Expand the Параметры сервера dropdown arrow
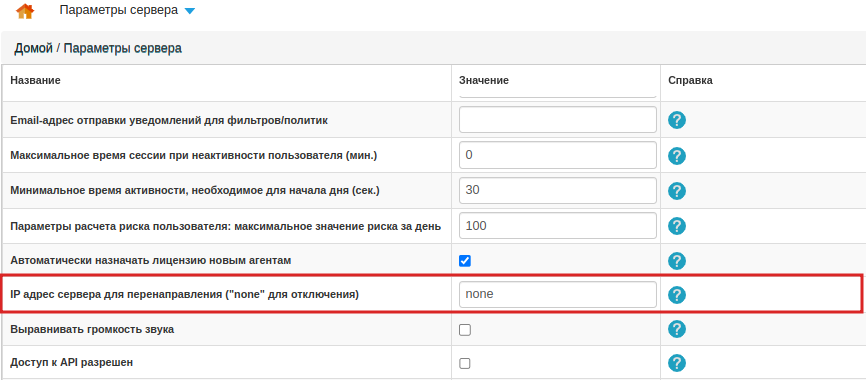Image resolution: width=866 pixels, height=380 pixels. tap(189, 11)
